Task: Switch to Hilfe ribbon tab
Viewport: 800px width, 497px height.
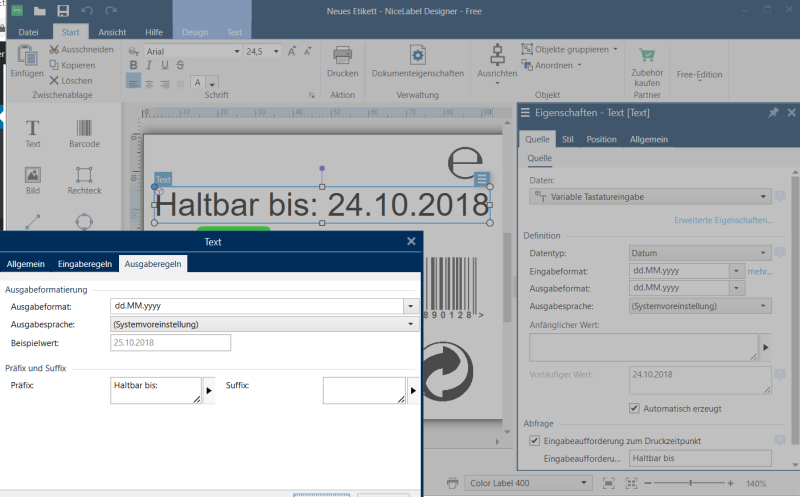Action: [154, 32]
